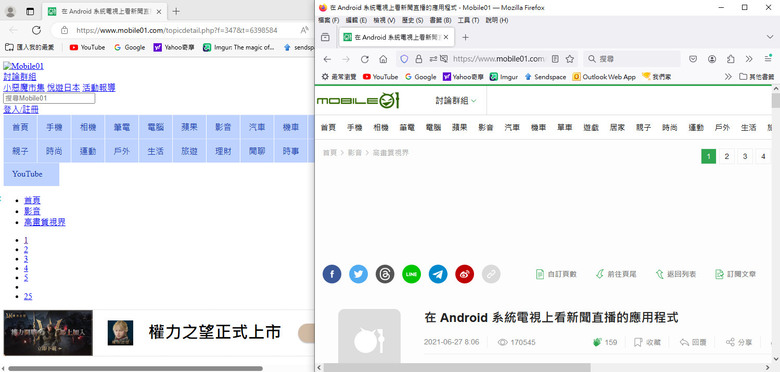Open 其他書籤 folder in Firefox
The height and width of the screenshot is (372, 780).
pos(757,77)
